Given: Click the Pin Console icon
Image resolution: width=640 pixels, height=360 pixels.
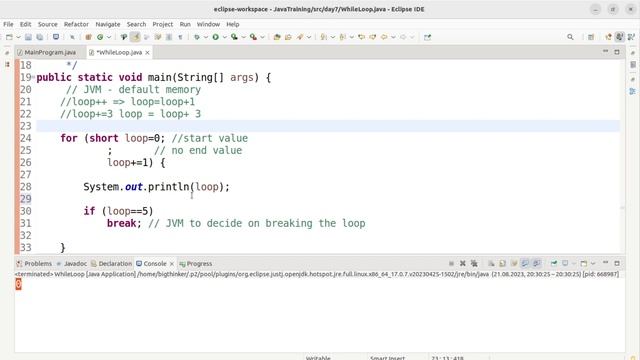Looking at the screenshot, I should (554, 264).
